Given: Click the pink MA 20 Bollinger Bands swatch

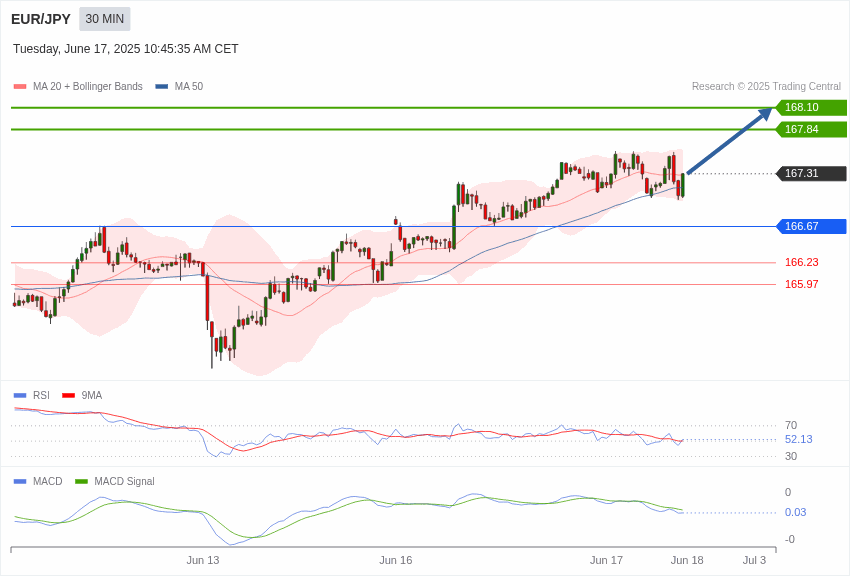Looking at the screenshot, I should pos(20,87).
